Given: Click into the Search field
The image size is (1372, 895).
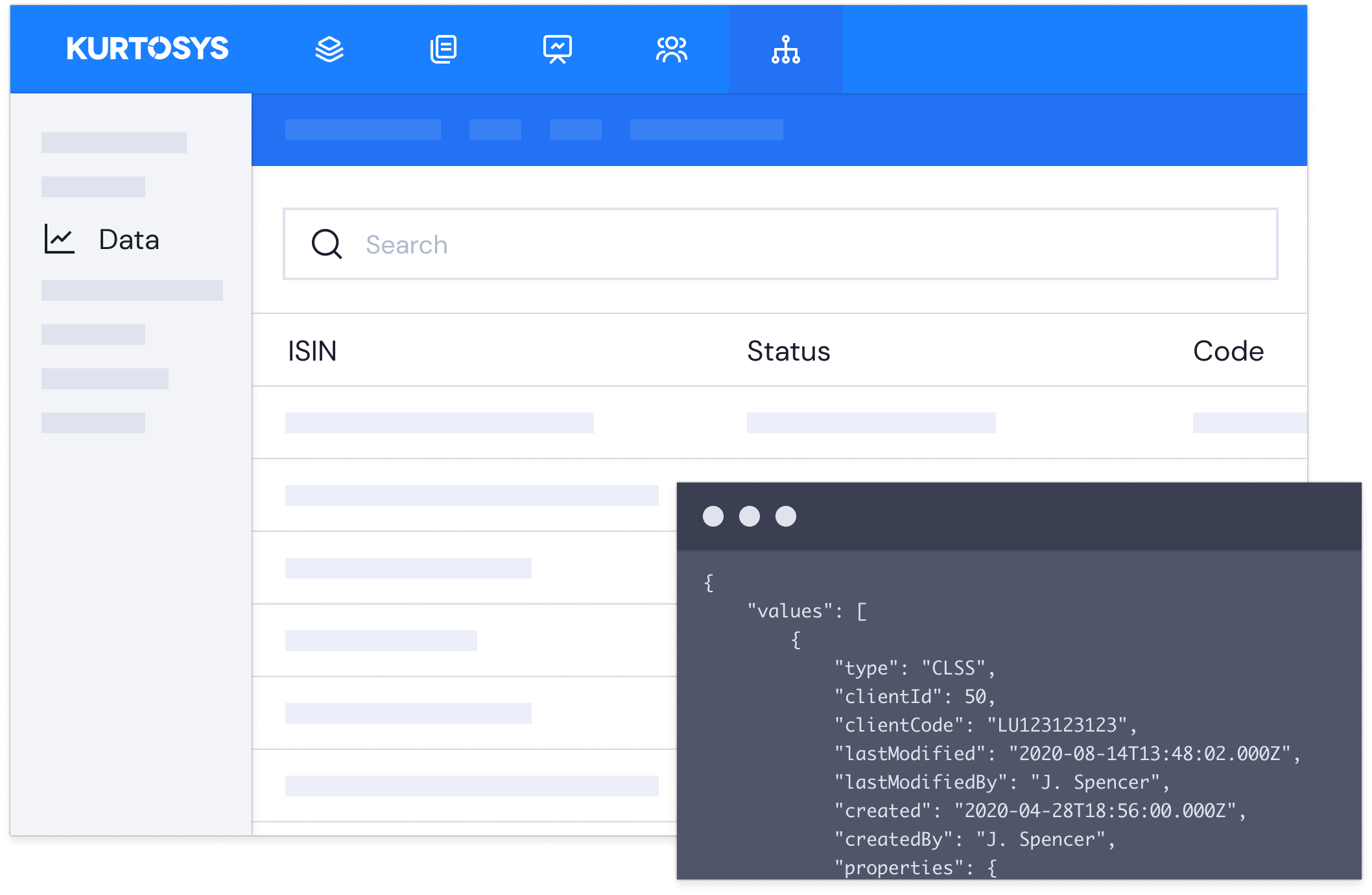Looking at the screenshot, I should [x=778, y=245].
